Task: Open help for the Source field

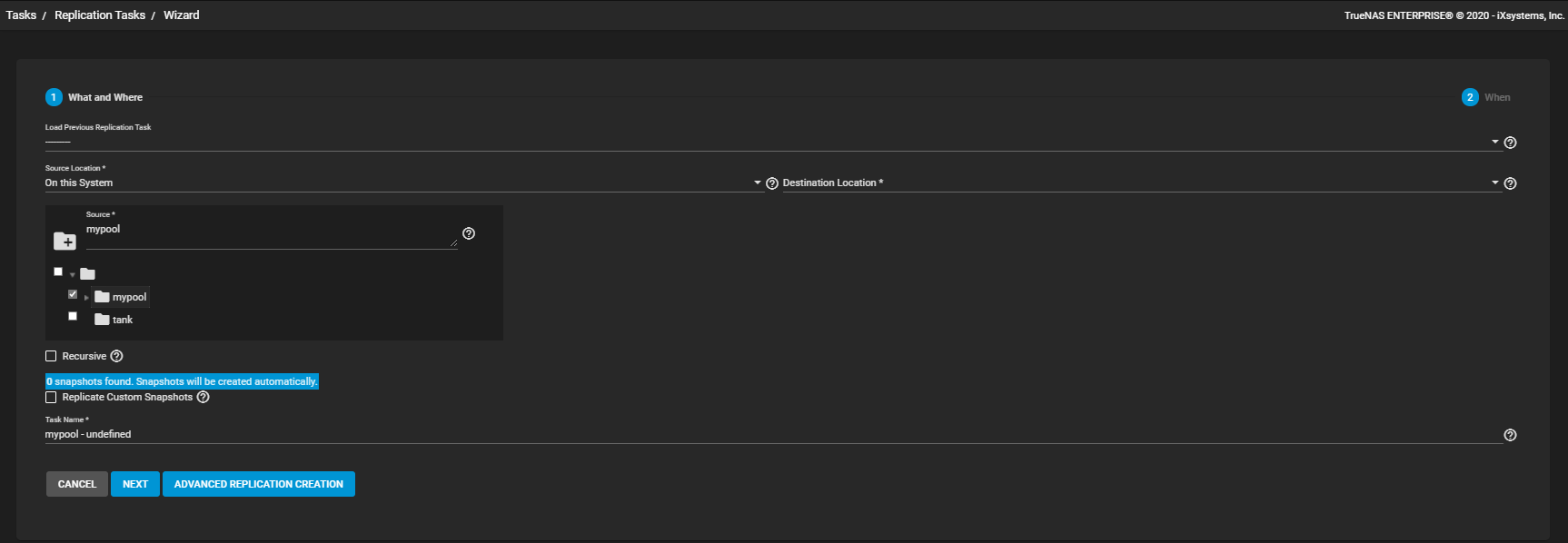Action: (x=469, y=233)
